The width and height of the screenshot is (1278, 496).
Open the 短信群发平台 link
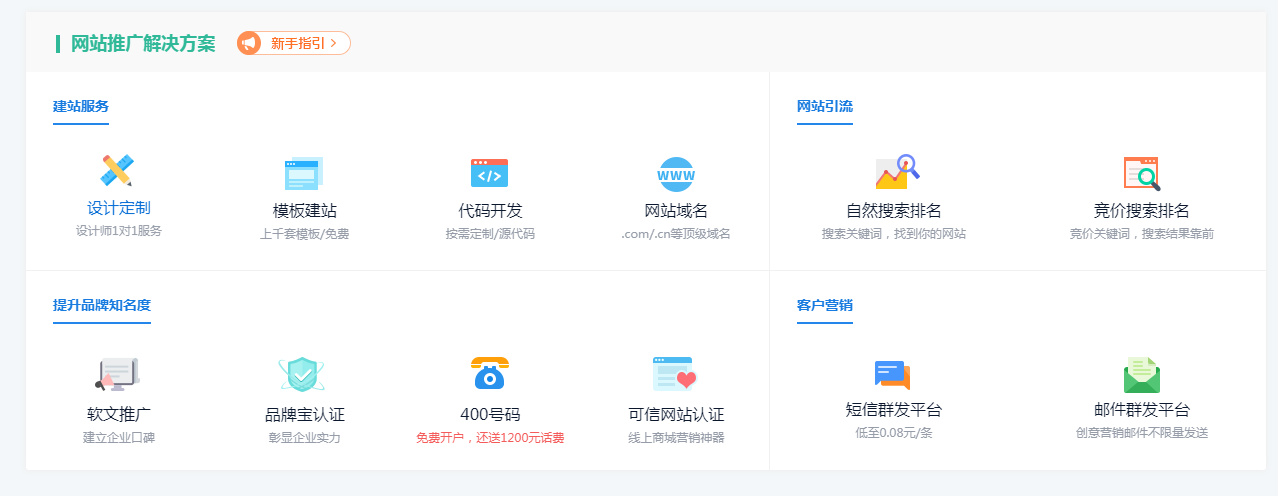tap(893, 410)
